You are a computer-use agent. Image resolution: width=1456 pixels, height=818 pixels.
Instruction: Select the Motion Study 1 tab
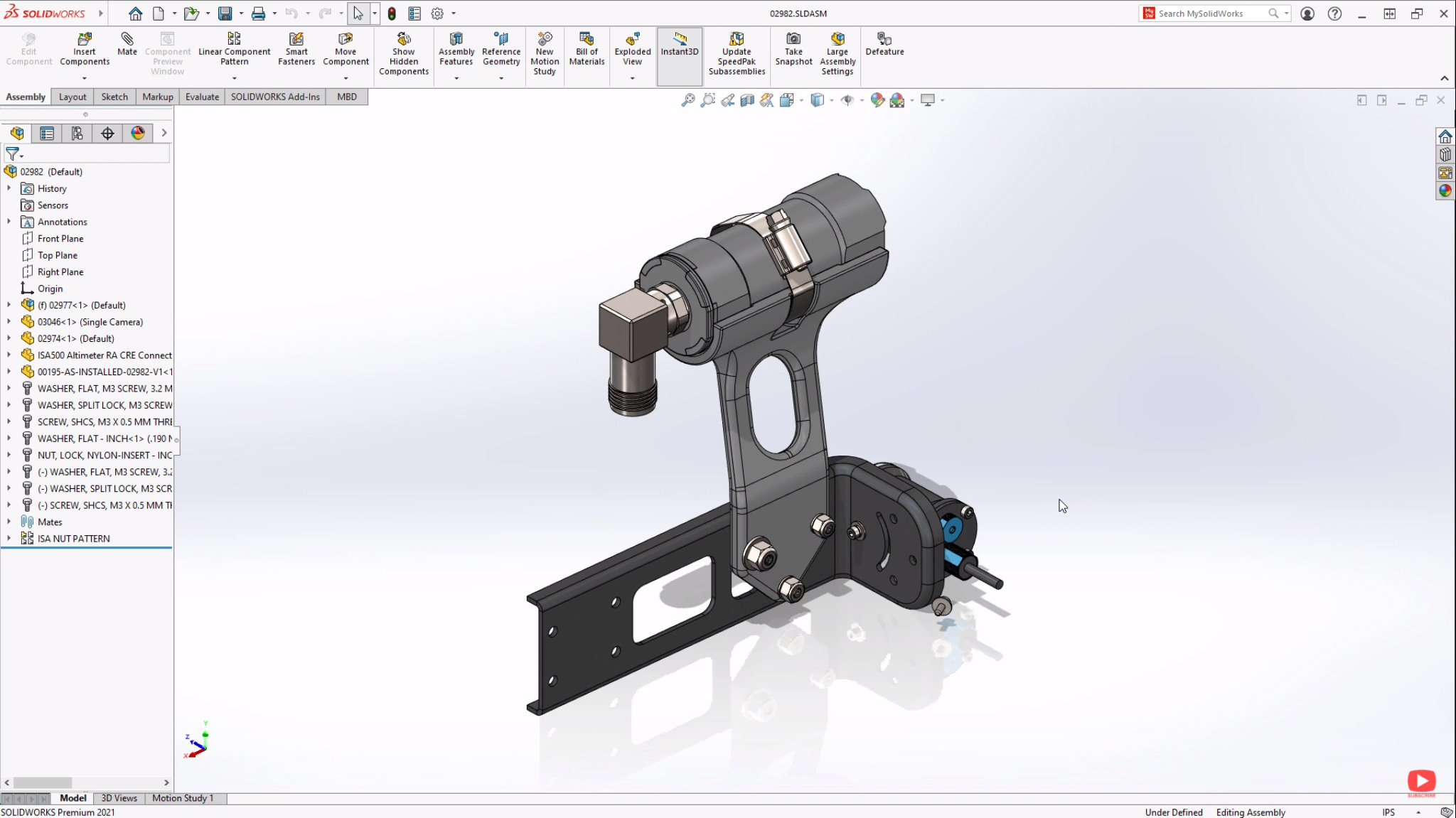[x=183, y=797]
